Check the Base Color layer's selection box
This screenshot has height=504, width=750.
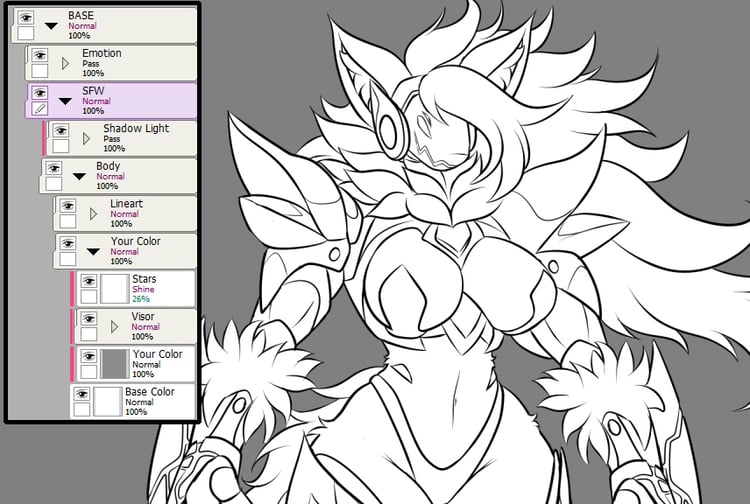[82, 410]
